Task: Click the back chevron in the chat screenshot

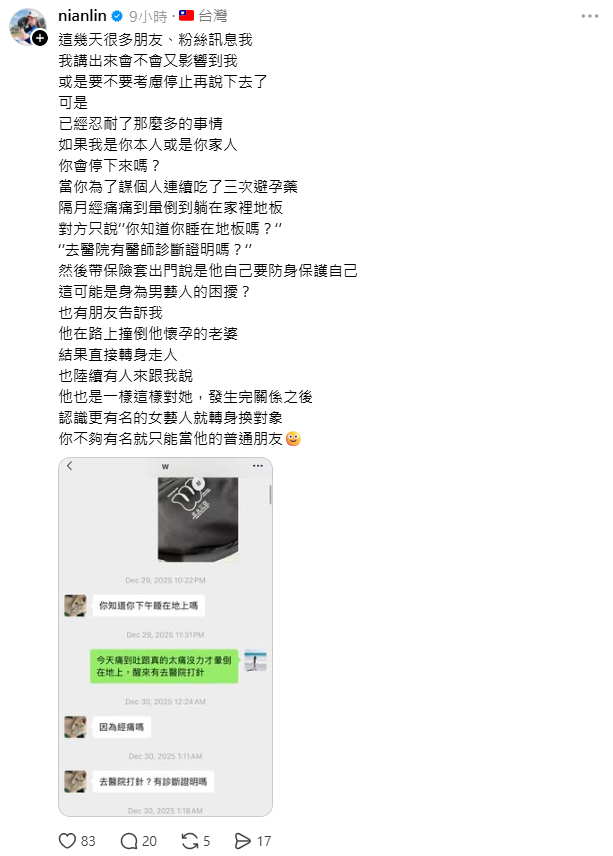Action: coord(70,466)
